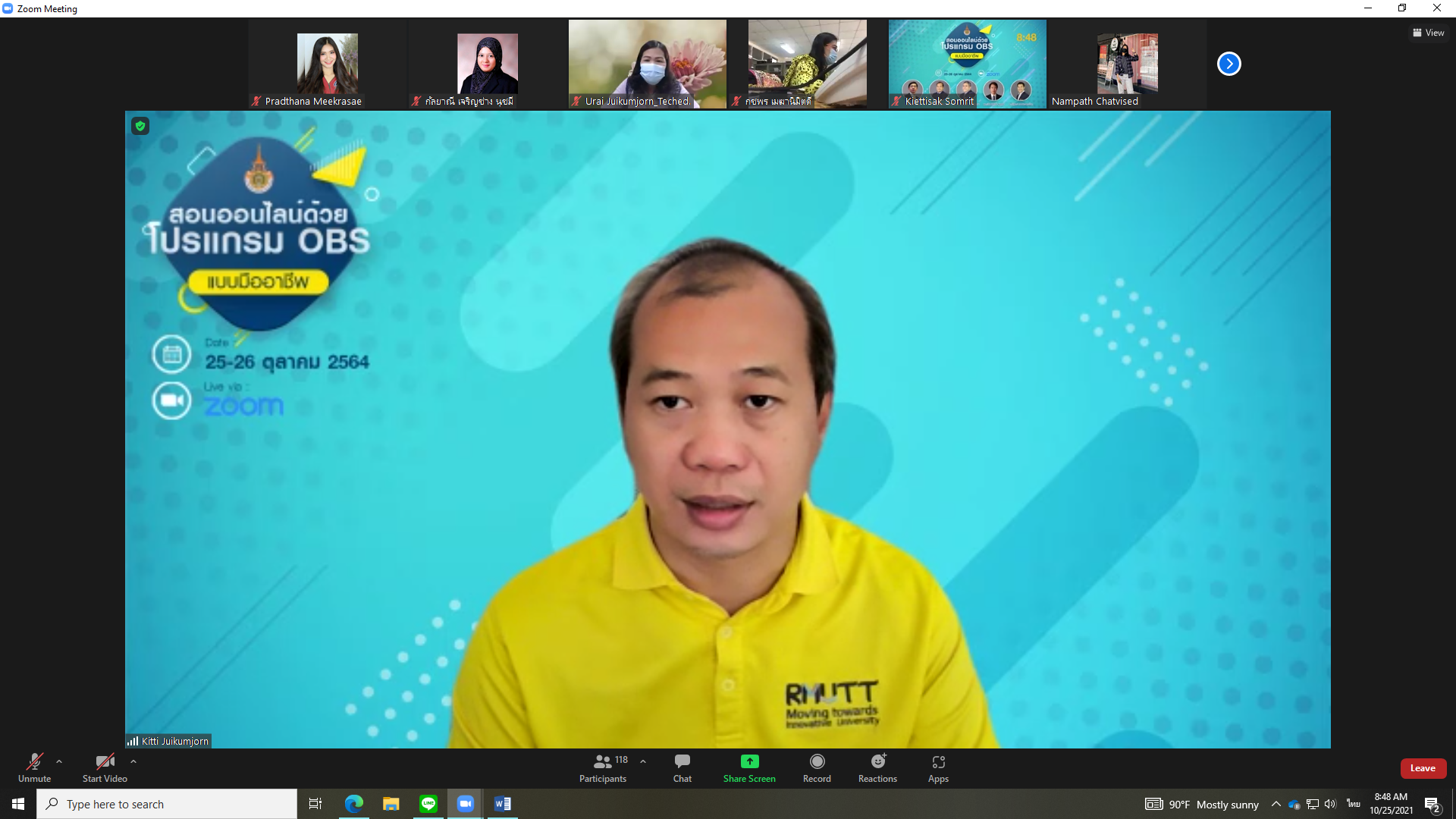Viewport: 1456px width, 819px height.
Task: Click the Unmute microphone button
Action: pos(34,767)
